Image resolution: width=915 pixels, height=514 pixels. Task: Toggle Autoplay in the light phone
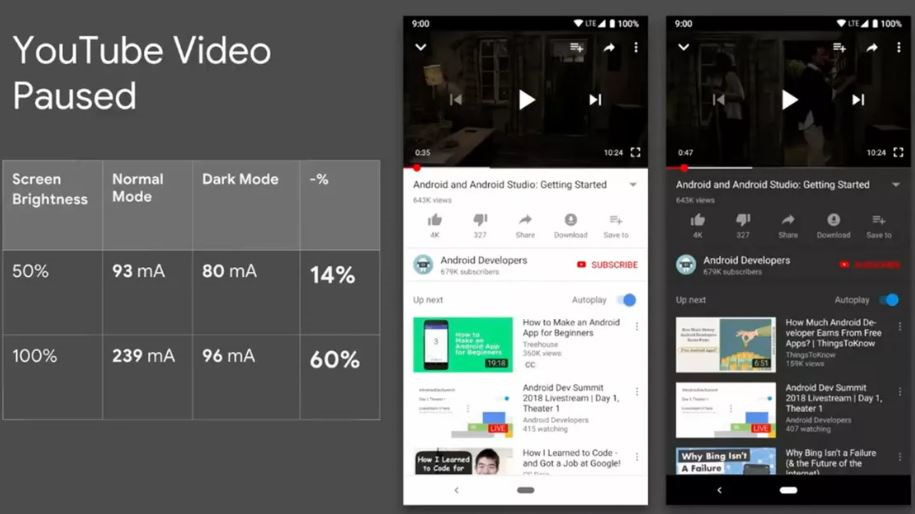click(627, 300)
